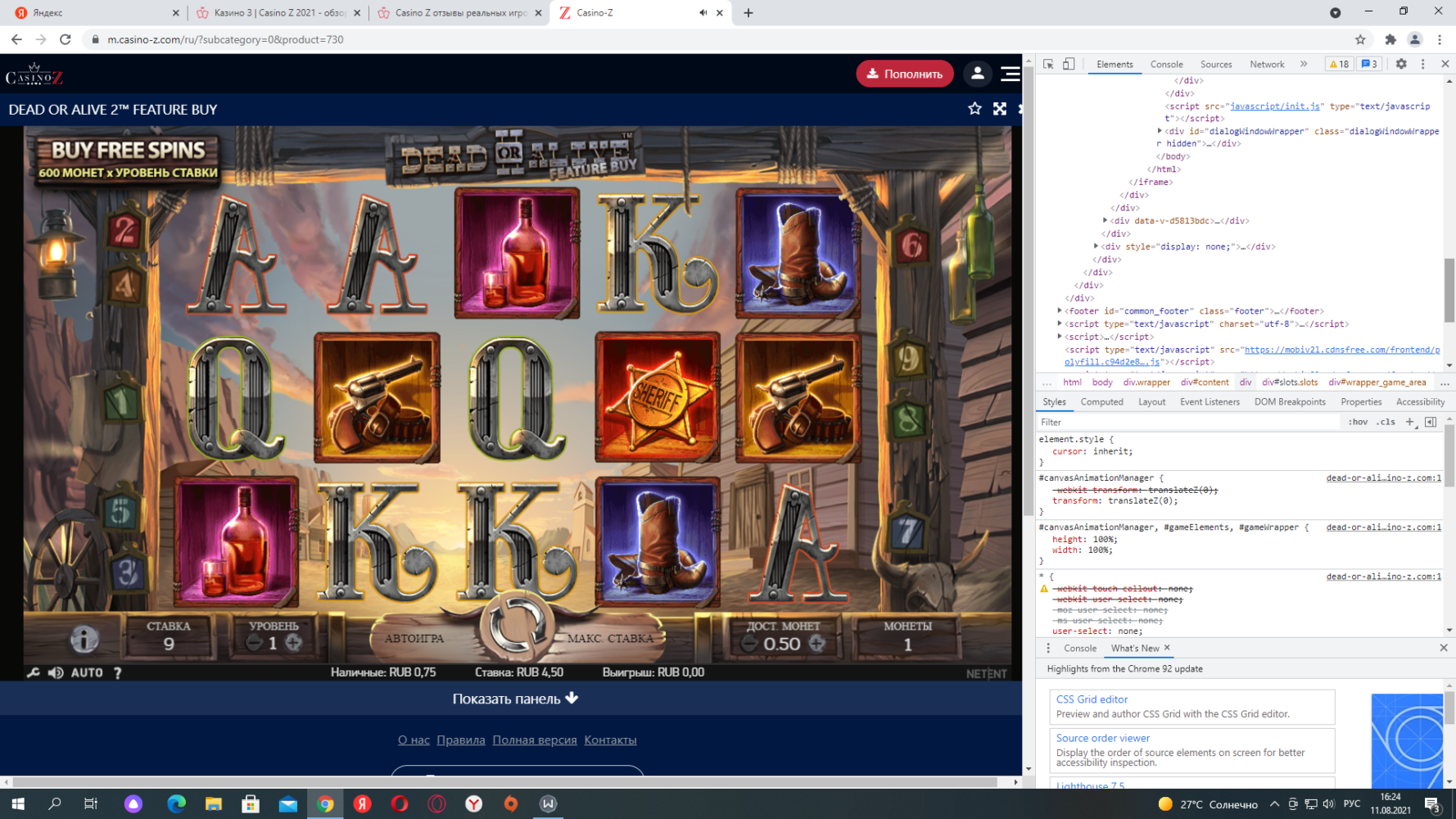Decrease coin value with minus button
Screen dimensions: 1456x819
(x=750, y=645)
